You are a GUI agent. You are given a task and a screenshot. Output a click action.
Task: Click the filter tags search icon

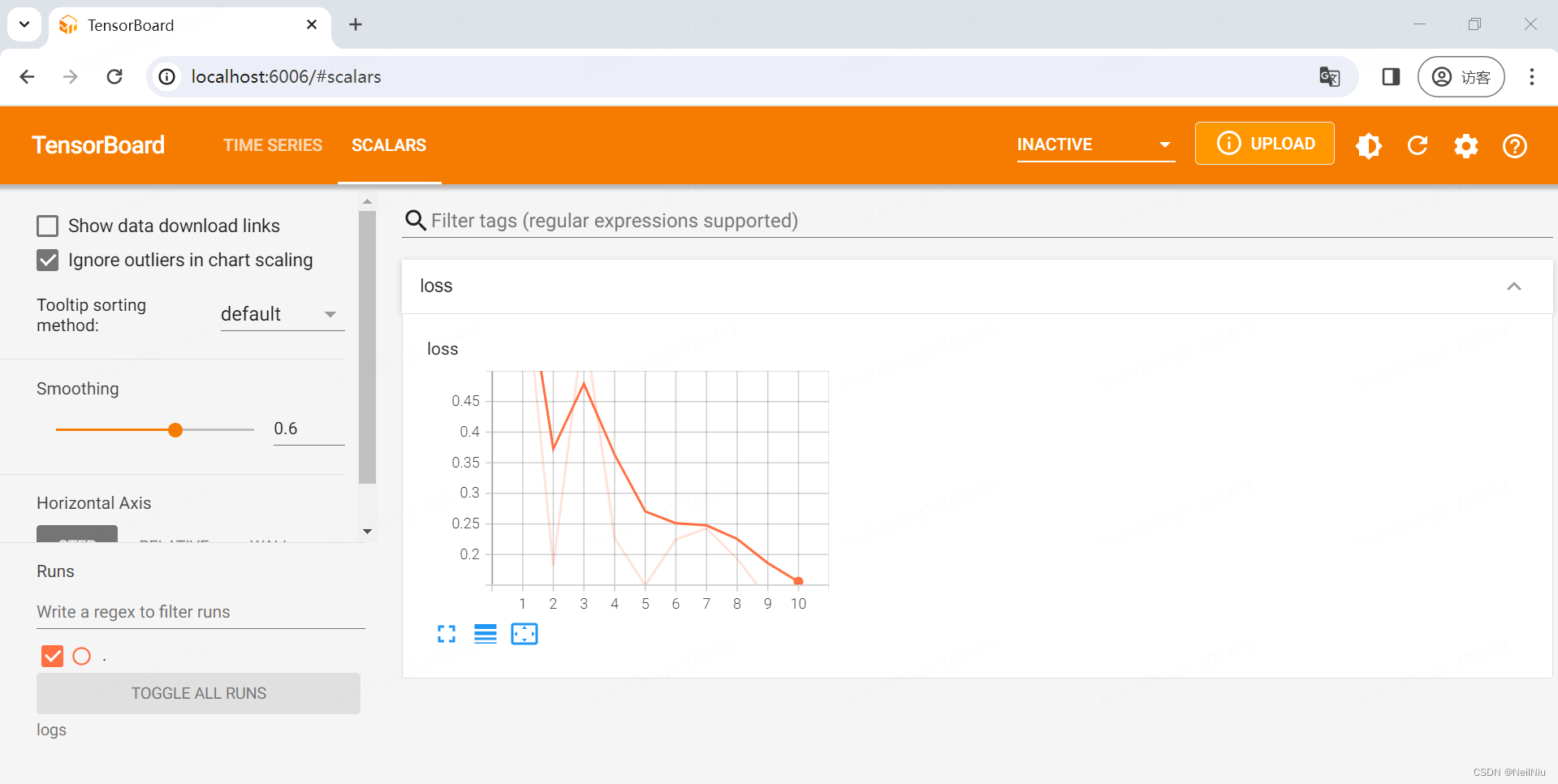(x=416, y=221)
